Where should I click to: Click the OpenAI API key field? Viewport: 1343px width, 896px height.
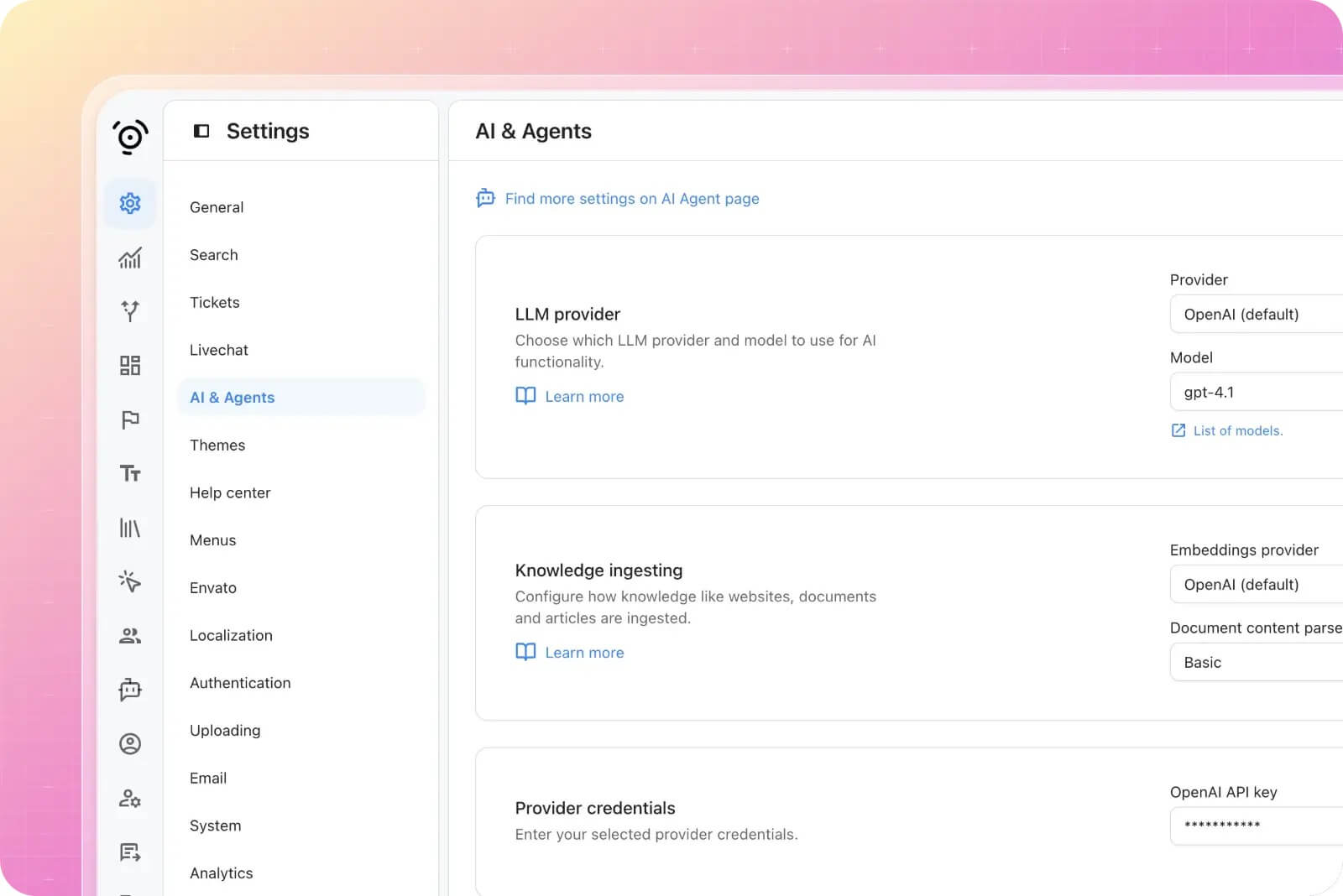[x=1256, y=826]
